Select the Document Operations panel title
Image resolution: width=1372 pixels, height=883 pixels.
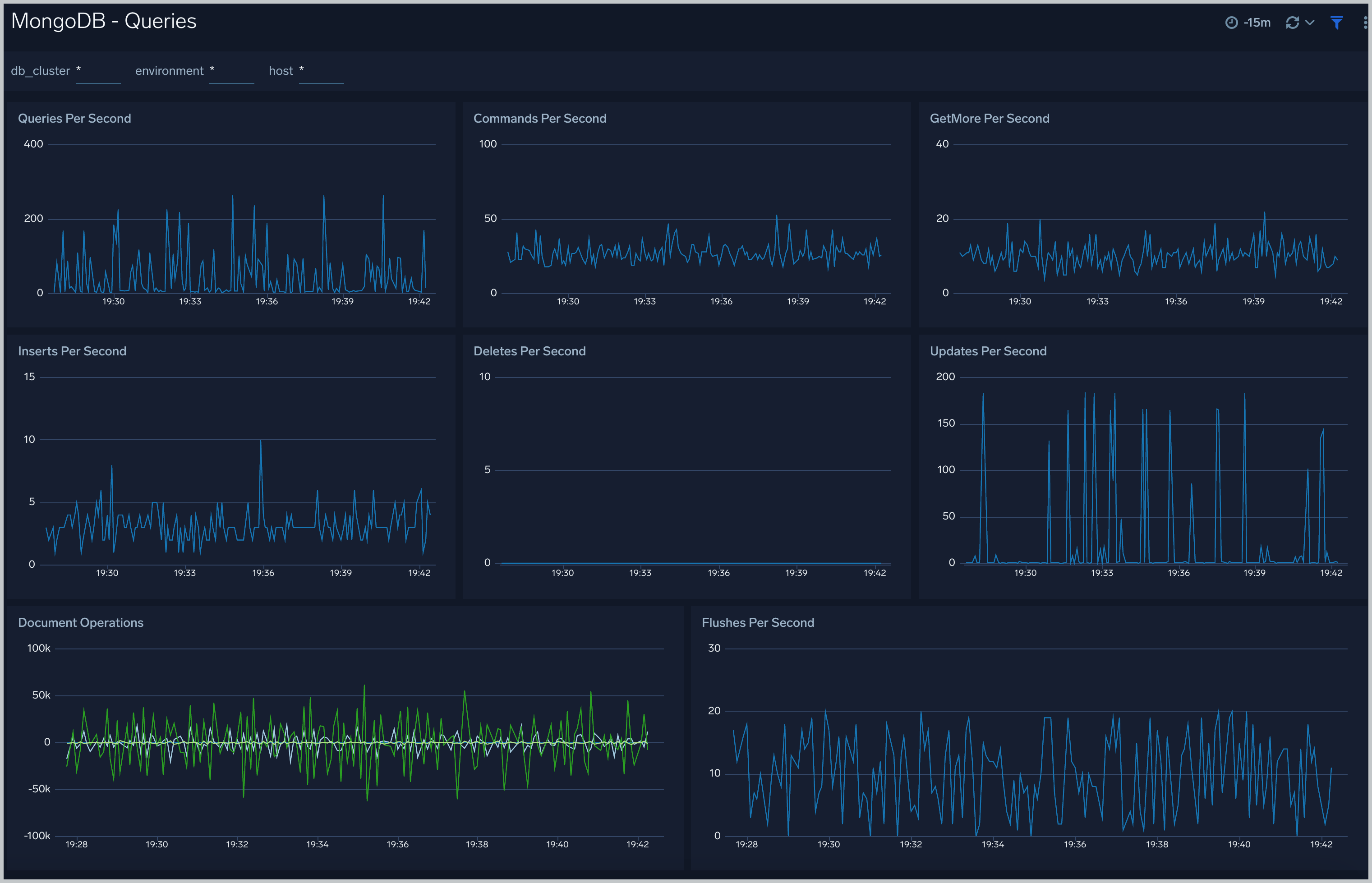pos(81,622)
